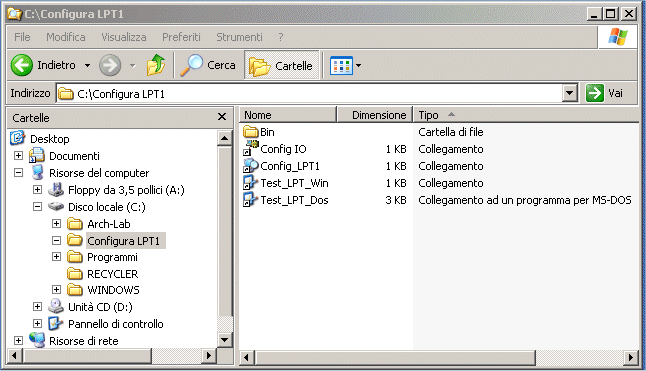
Task: Open address bar dropdown list
Action: (569, 93)
